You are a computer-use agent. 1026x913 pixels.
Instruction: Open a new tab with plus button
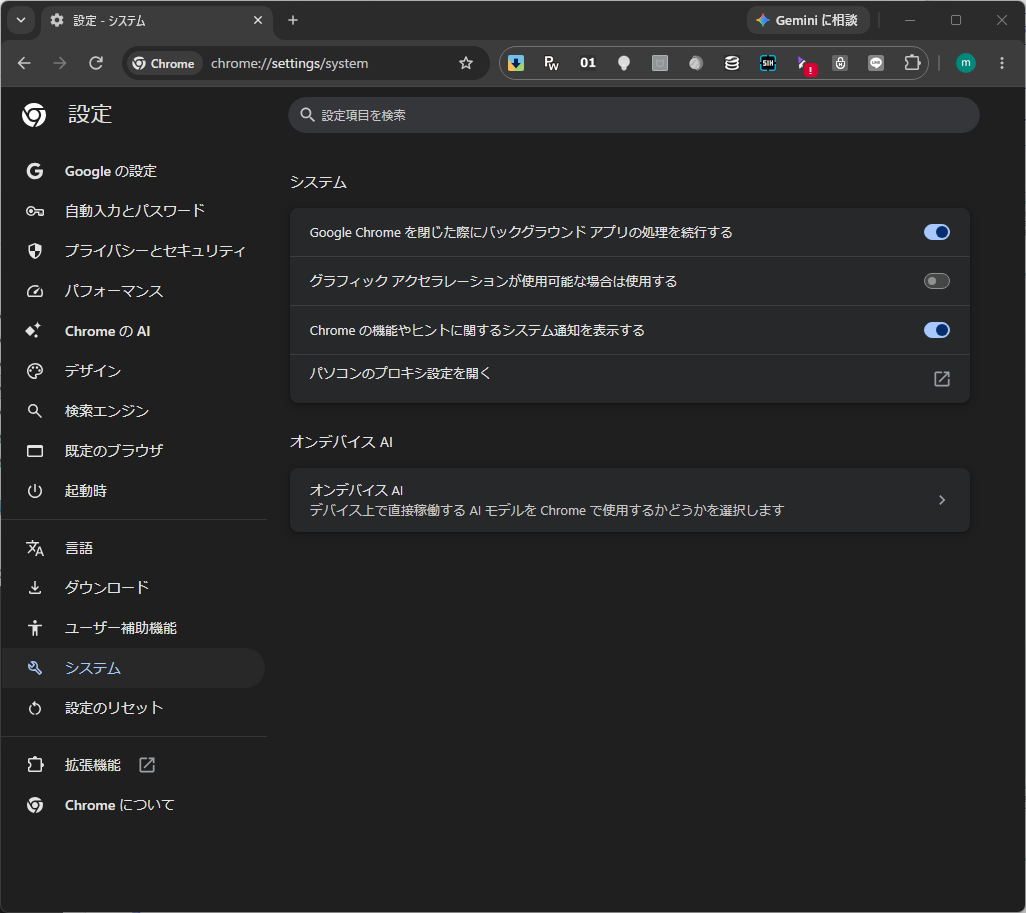(x=293, y=20)
